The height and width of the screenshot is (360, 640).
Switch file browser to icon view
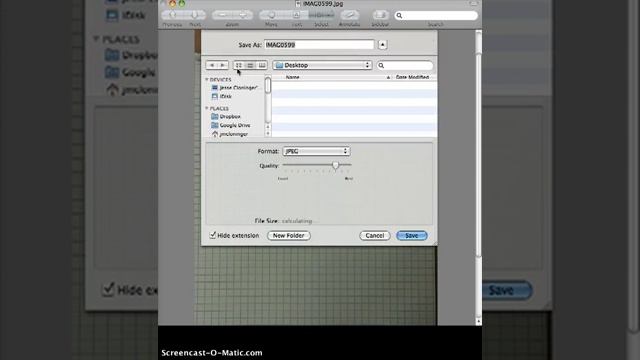pos(239,65)
